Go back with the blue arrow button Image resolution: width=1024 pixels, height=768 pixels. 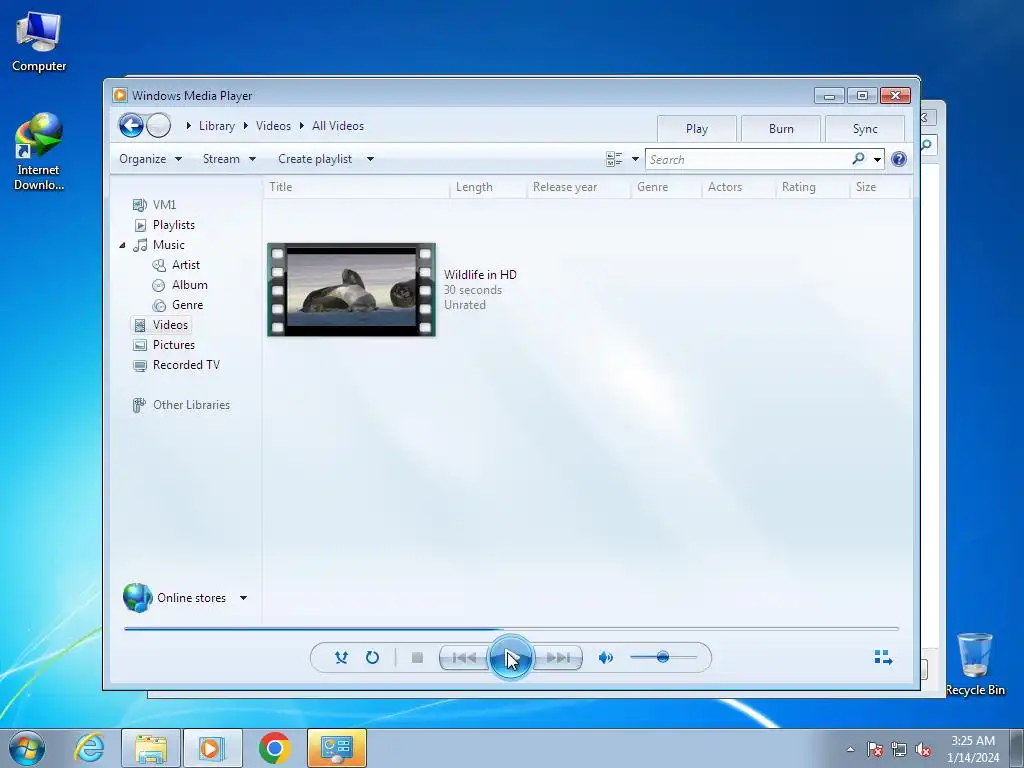[x=131, y=125]
